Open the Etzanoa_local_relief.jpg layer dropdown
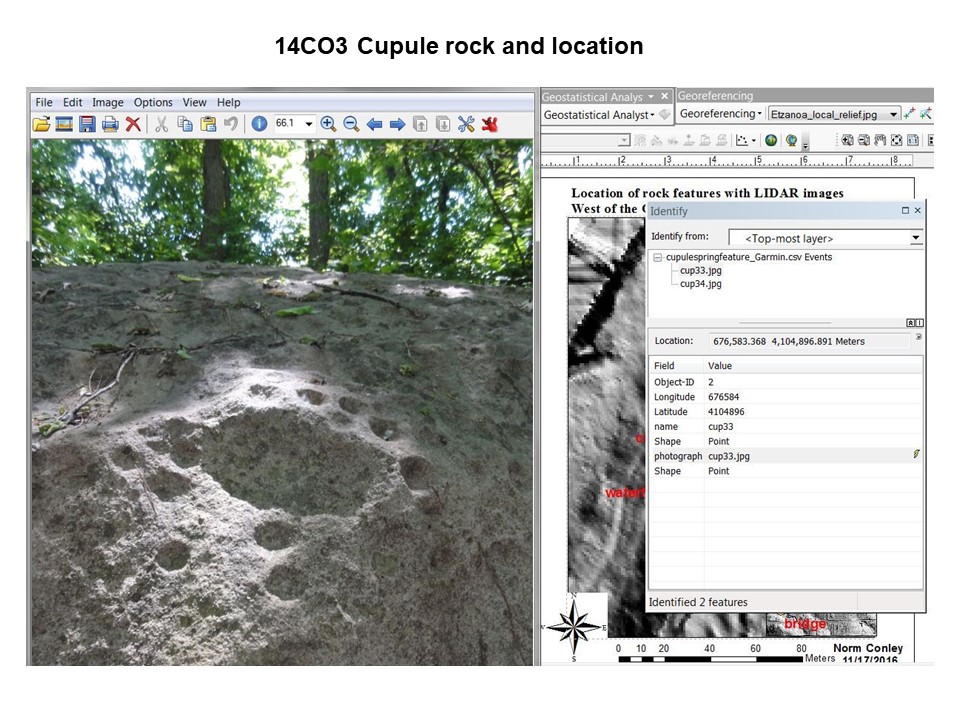 pyautogui.click(x=893, y=114)
